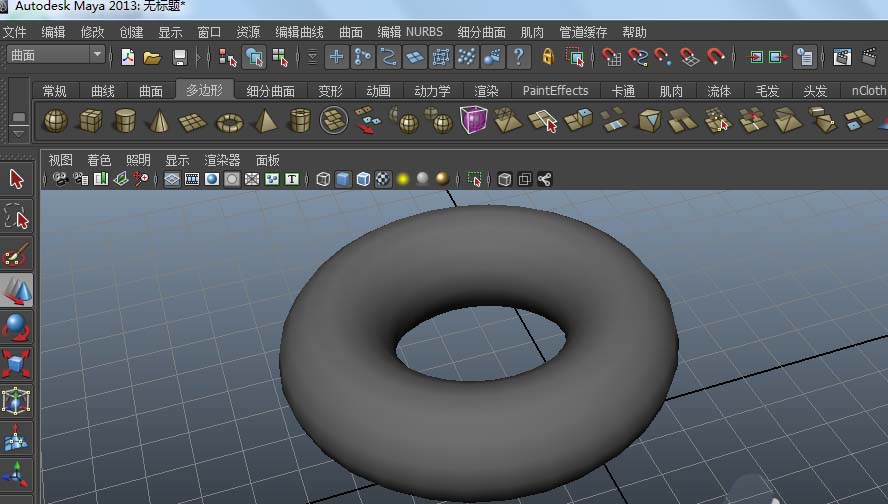Select the arrow Select tool
Viewport: 888px width, 504px height.
pyautogui.click(x=16, y=180)
